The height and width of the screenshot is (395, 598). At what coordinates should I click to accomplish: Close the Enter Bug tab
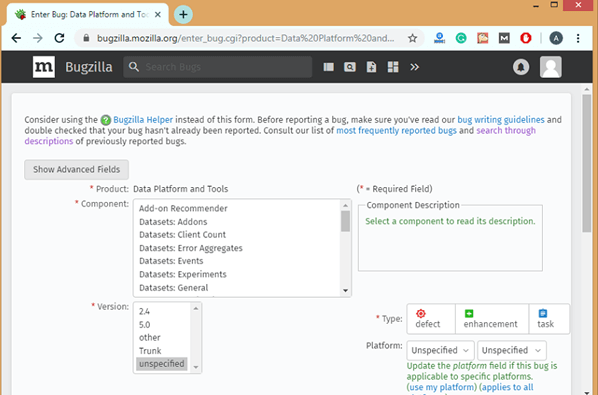[x=158, y=14]
